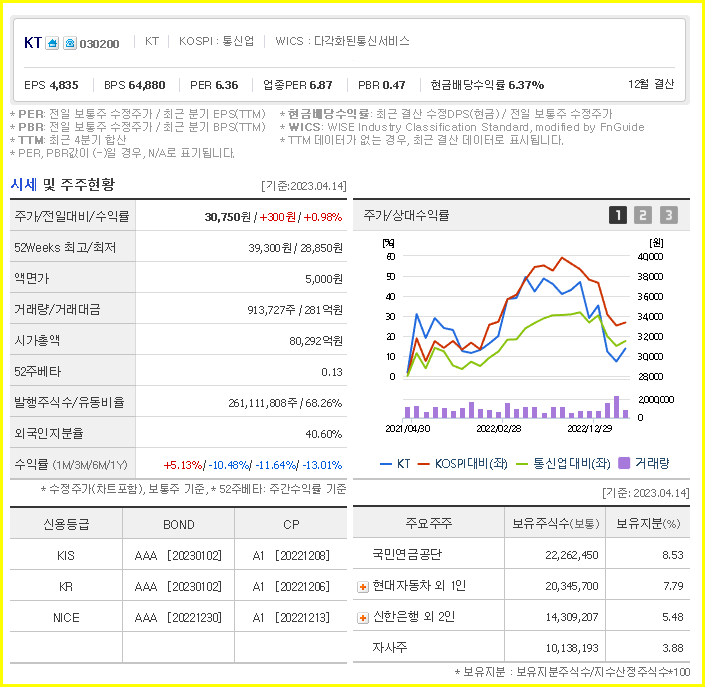Click NICE CP rating A1 [20221213]
The image size is (705, 687).
[x=291, y=618]
